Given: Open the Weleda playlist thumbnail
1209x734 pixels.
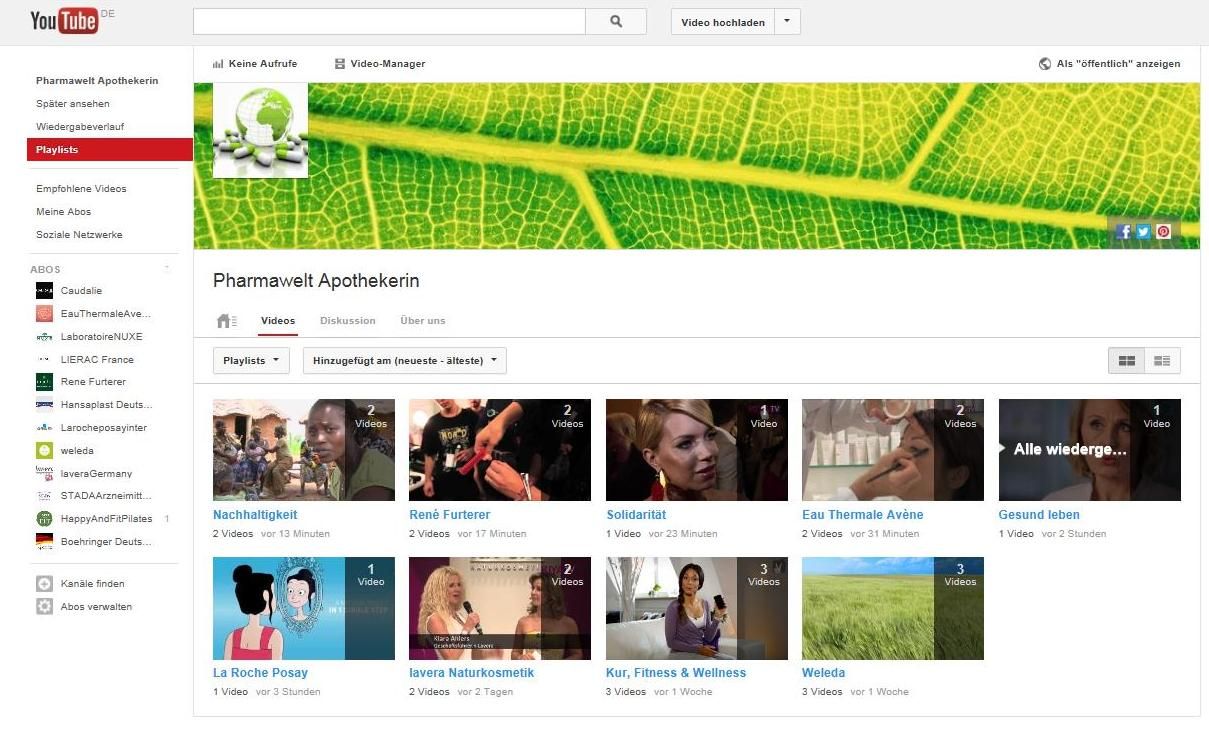Looking at the screenshot, I should pyautogui.click(x=893, y=608).
